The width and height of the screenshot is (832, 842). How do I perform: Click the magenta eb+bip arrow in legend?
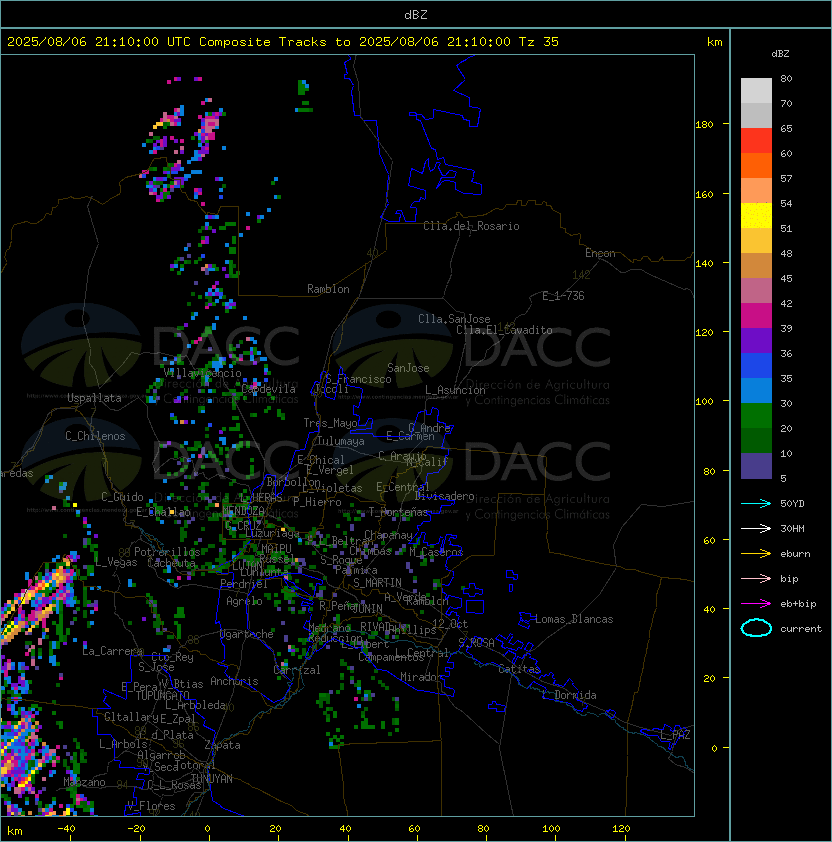(x=756, y=604)
